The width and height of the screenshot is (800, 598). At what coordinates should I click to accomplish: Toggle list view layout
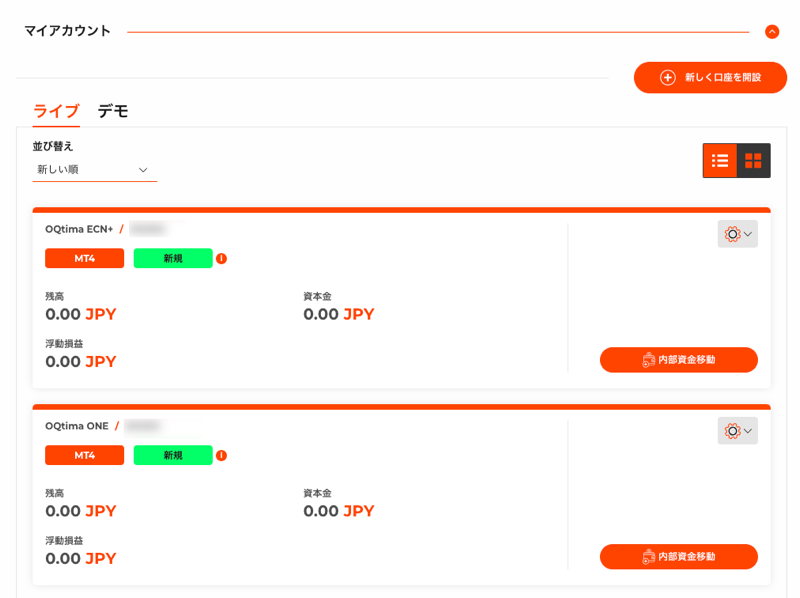(x=720, y=161)
